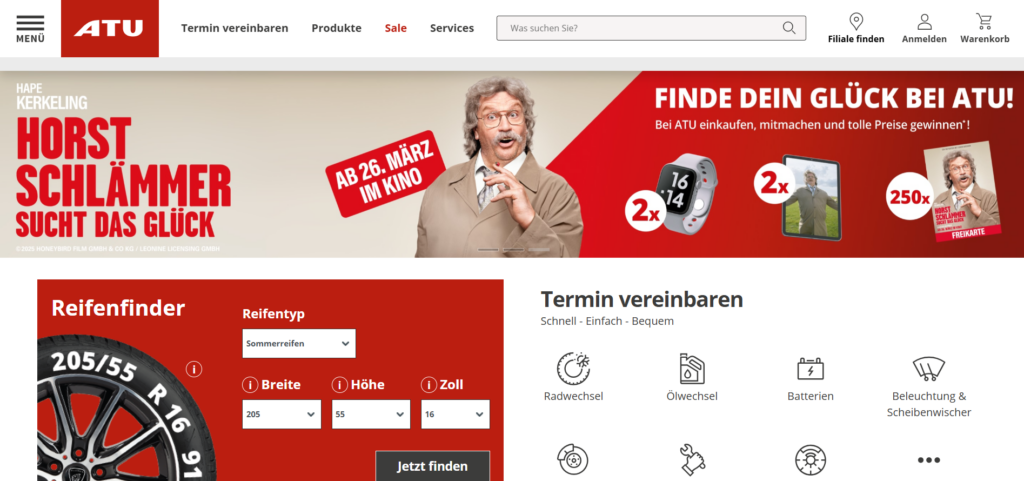
Task: Show more services via three-dots icon
Action: [929, 460]
